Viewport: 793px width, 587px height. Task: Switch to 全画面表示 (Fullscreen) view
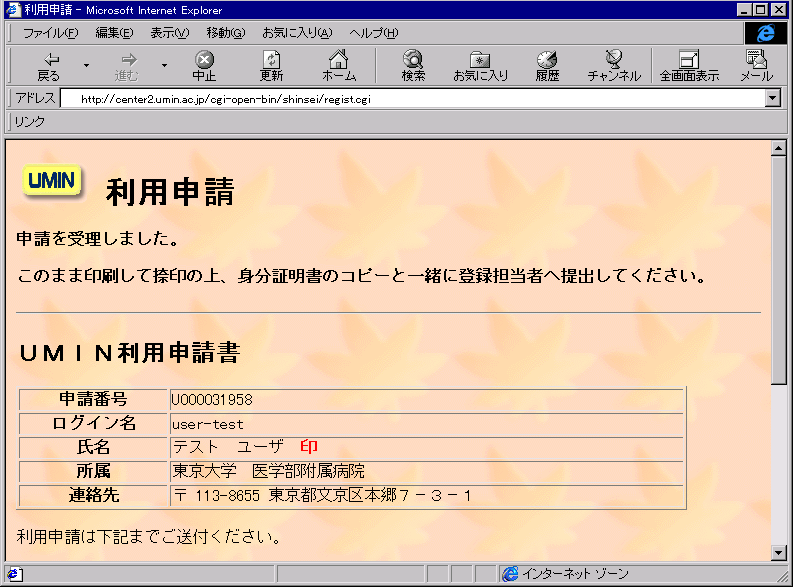pos(689,66)
